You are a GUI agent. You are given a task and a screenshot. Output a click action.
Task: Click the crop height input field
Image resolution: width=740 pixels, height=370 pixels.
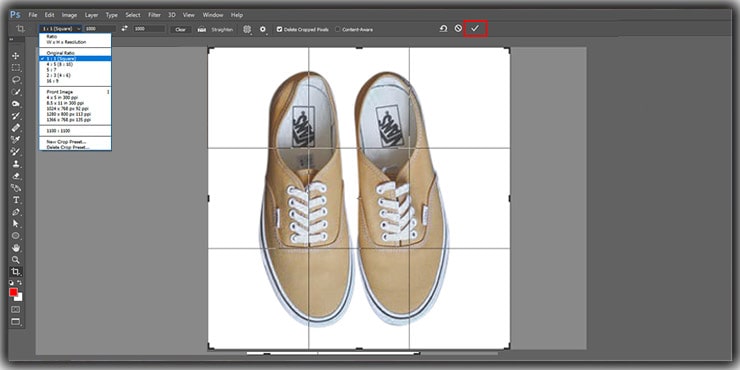(x=149, y=29)
